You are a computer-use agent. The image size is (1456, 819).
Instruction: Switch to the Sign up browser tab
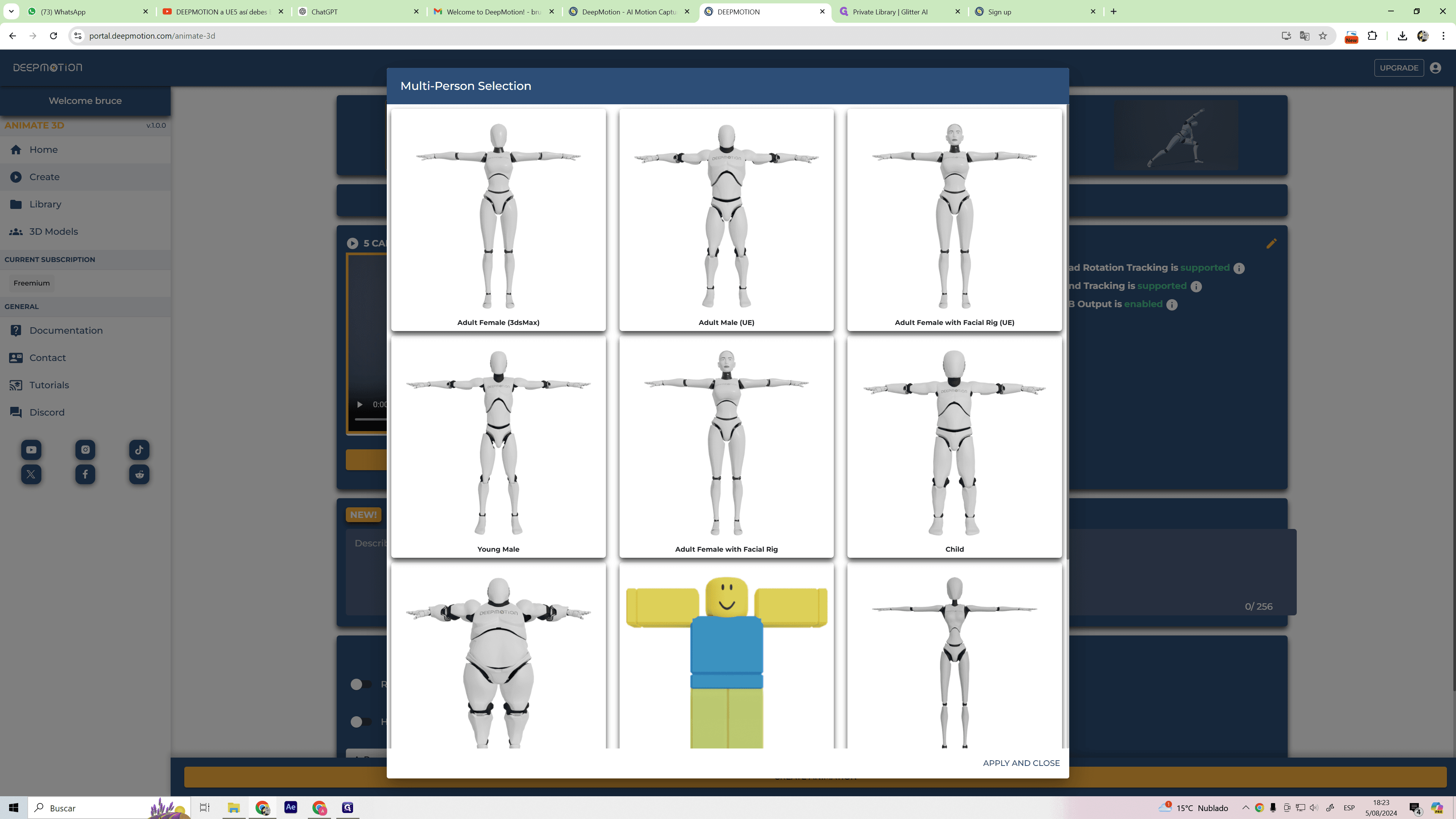[1036, 12]
